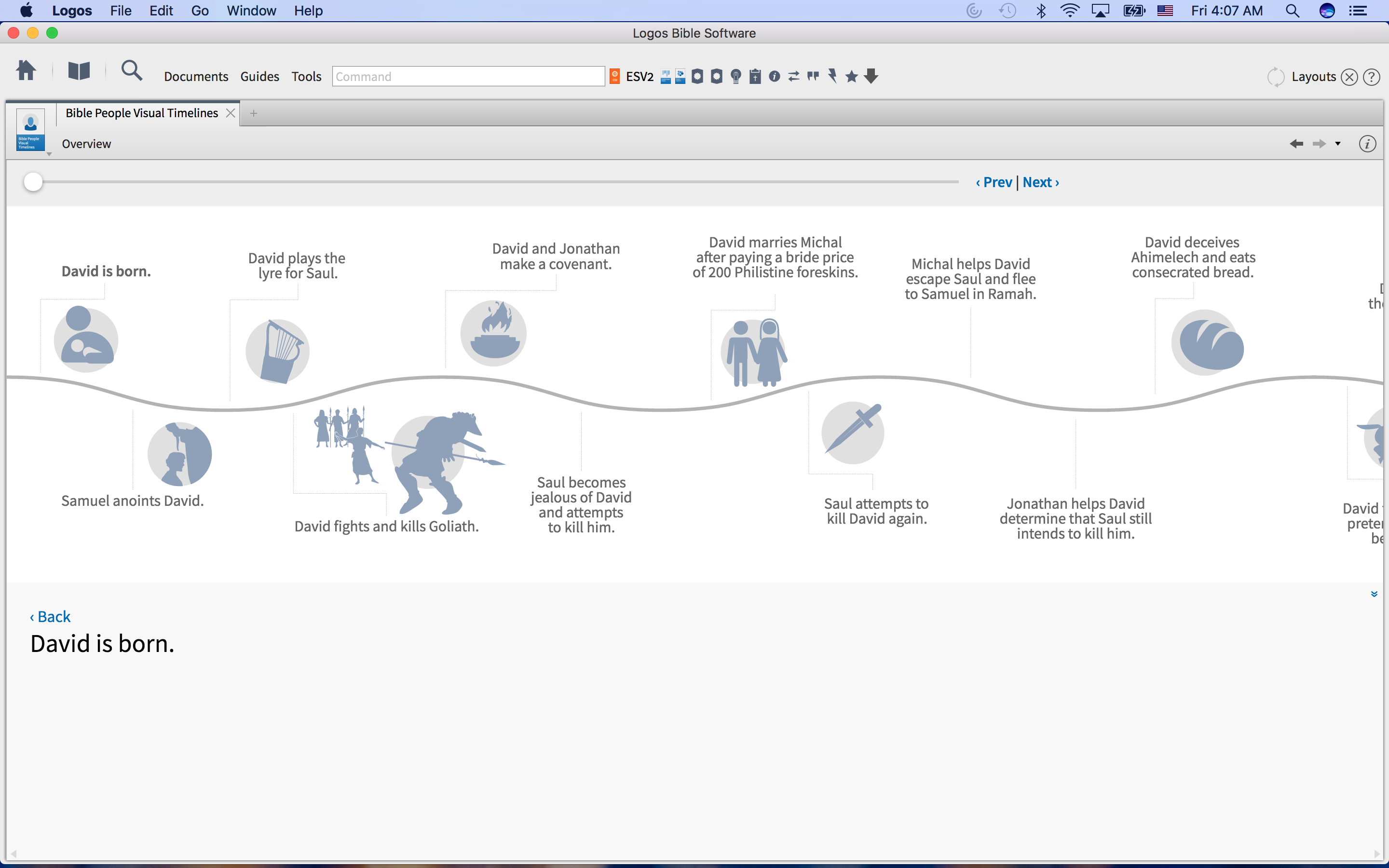
Task: Click the lightbulb shortcut icon
Action: point(736,76)
